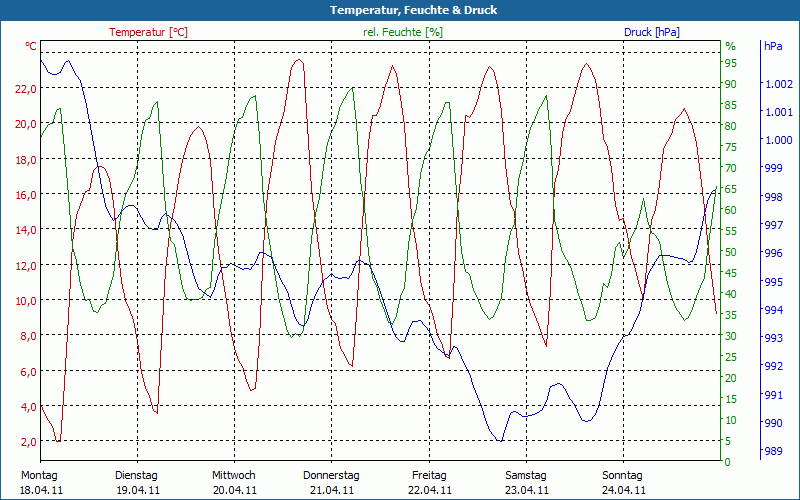Click the '6,0' temperature tick label

click(29, 372)
